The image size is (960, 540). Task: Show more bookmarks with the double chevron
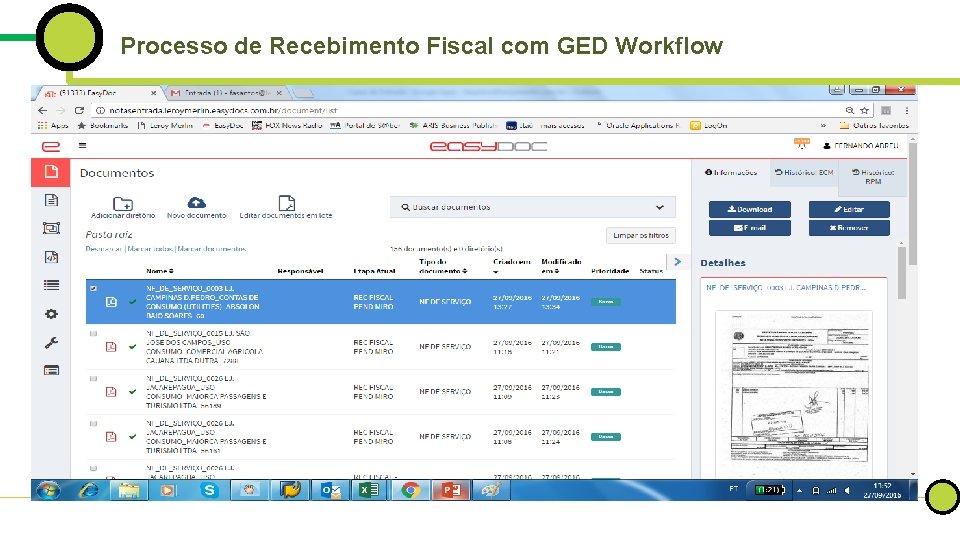(823, 126)
